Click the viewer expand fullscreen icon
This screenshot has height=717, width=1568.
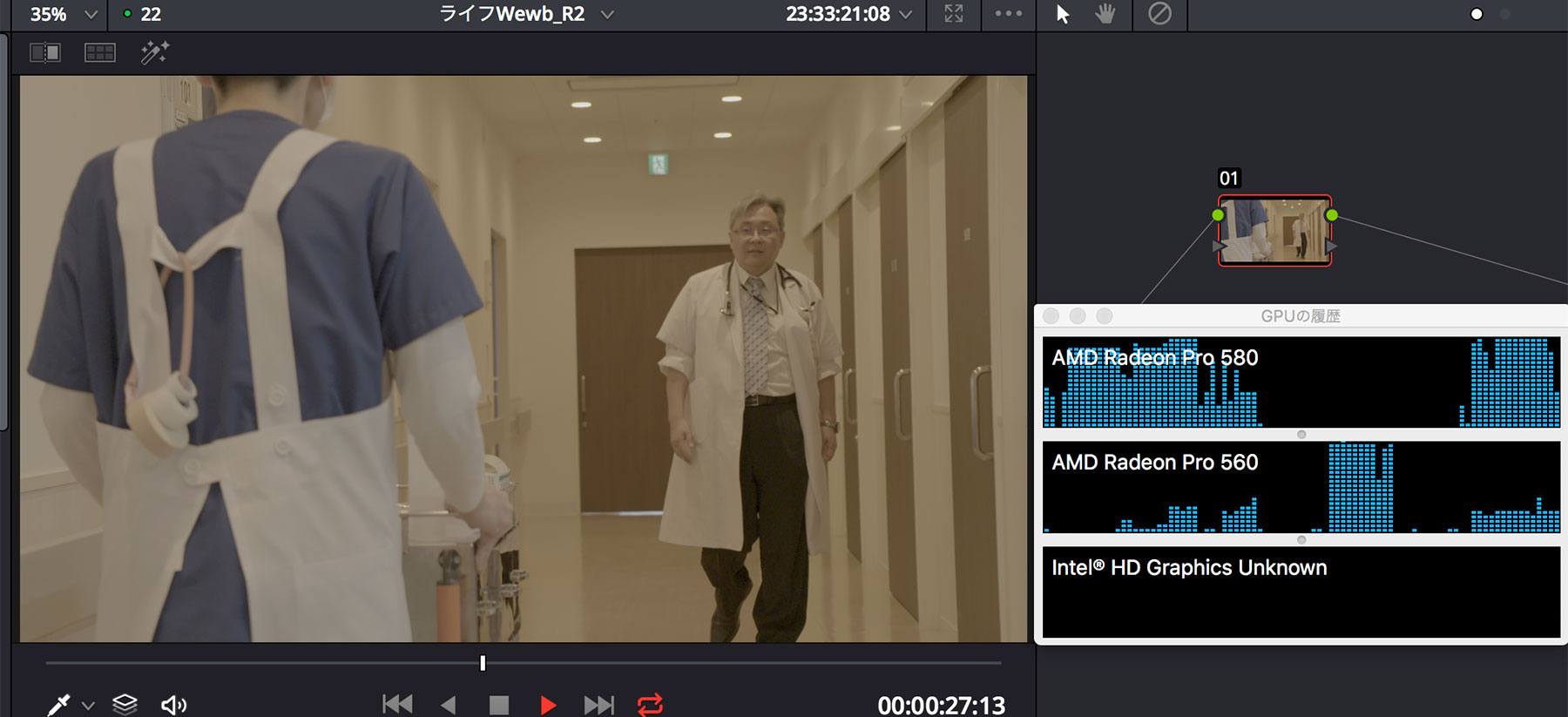[x=954, y=14]
